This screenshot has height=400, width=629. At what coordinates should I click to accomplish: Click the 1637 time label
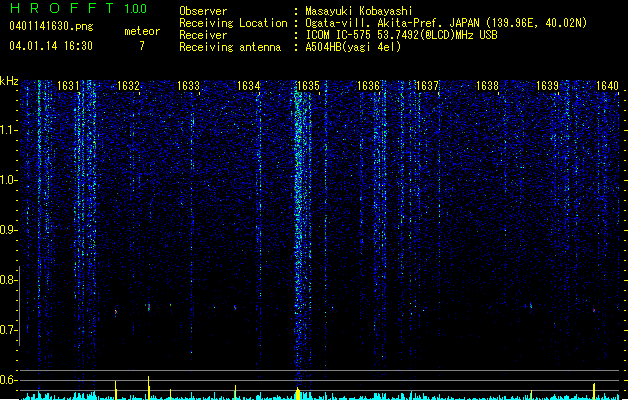[428, 86]
